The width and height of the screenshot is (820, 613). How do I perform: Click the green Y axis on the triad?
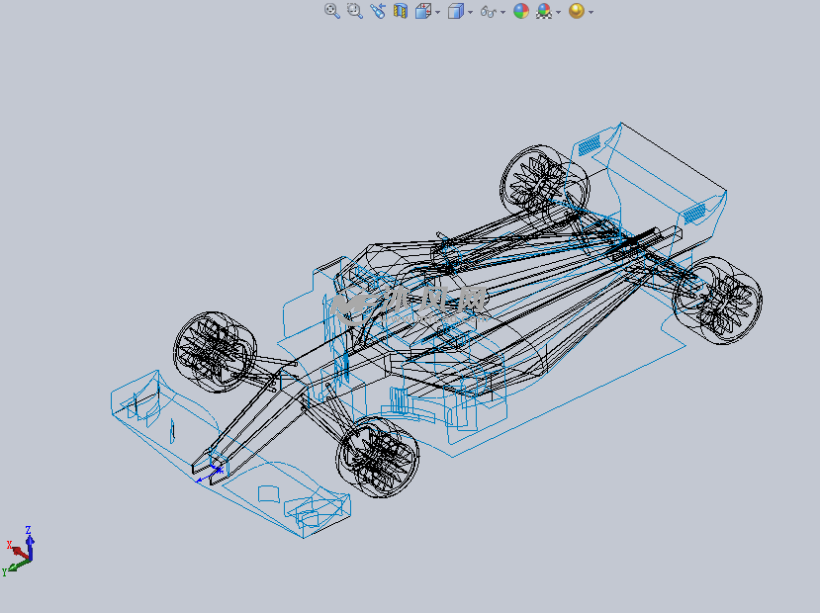tap(13, 568)
